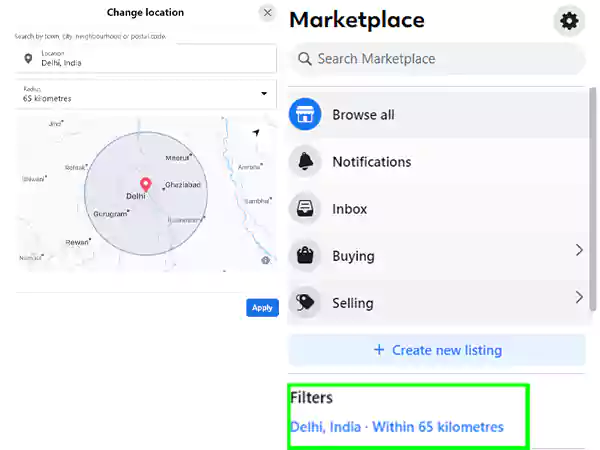
Task: Click the Selling price tag icon
Action: click(x=305, y=303)
